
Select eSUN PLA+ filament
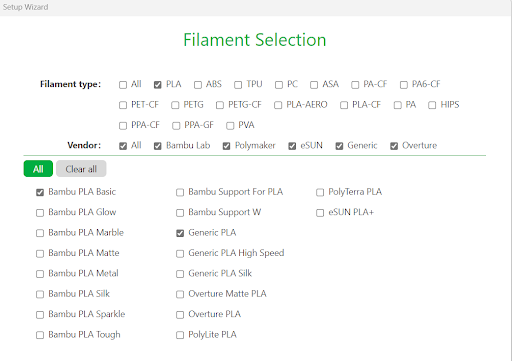(320, 213)
